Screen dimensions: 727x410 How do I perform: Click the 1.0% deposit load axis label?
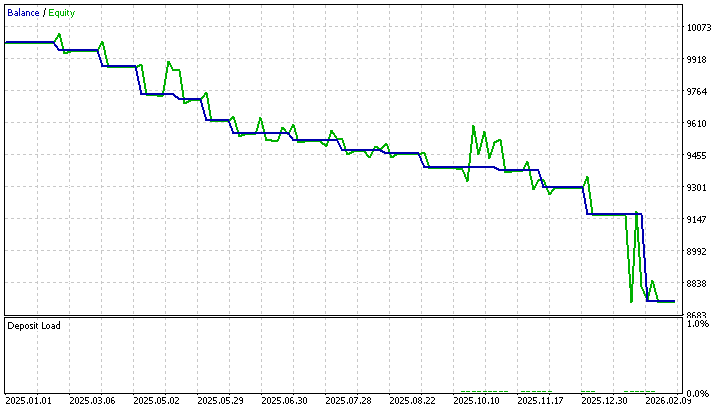tap(698, 324)
